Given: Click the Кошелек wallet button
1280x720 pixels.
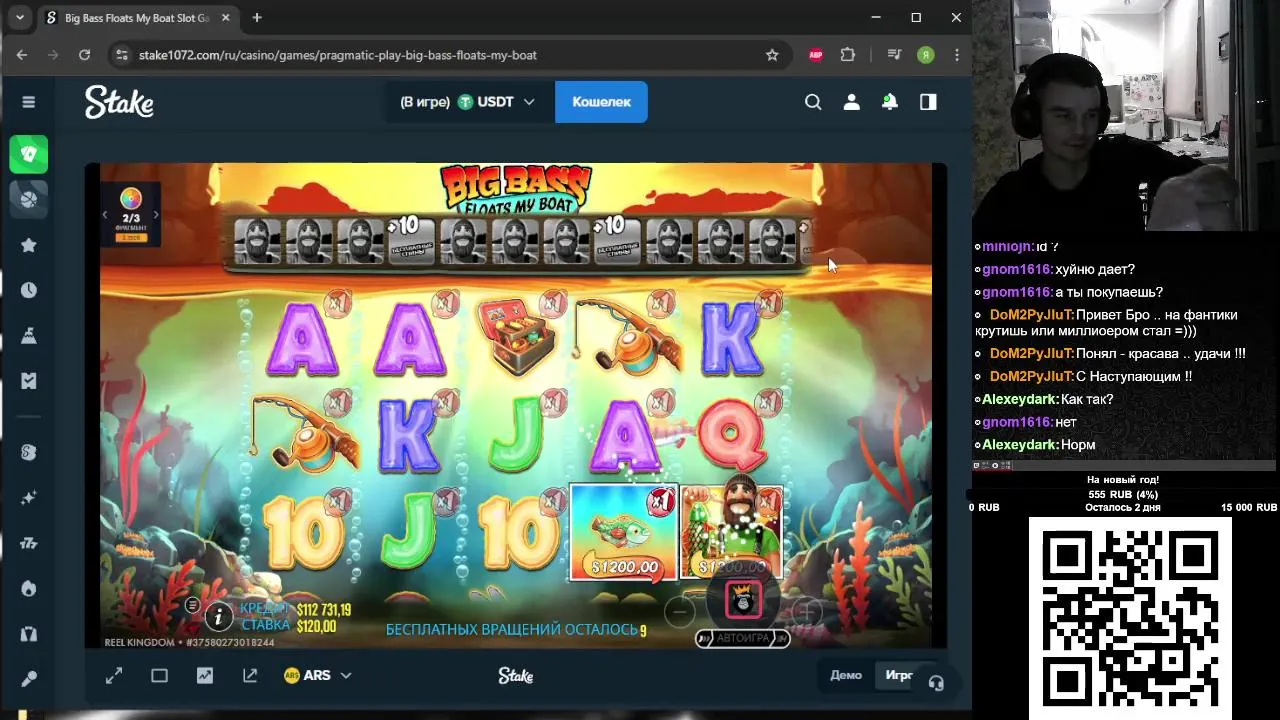Looking at the screenshot, I should [601, 102].
